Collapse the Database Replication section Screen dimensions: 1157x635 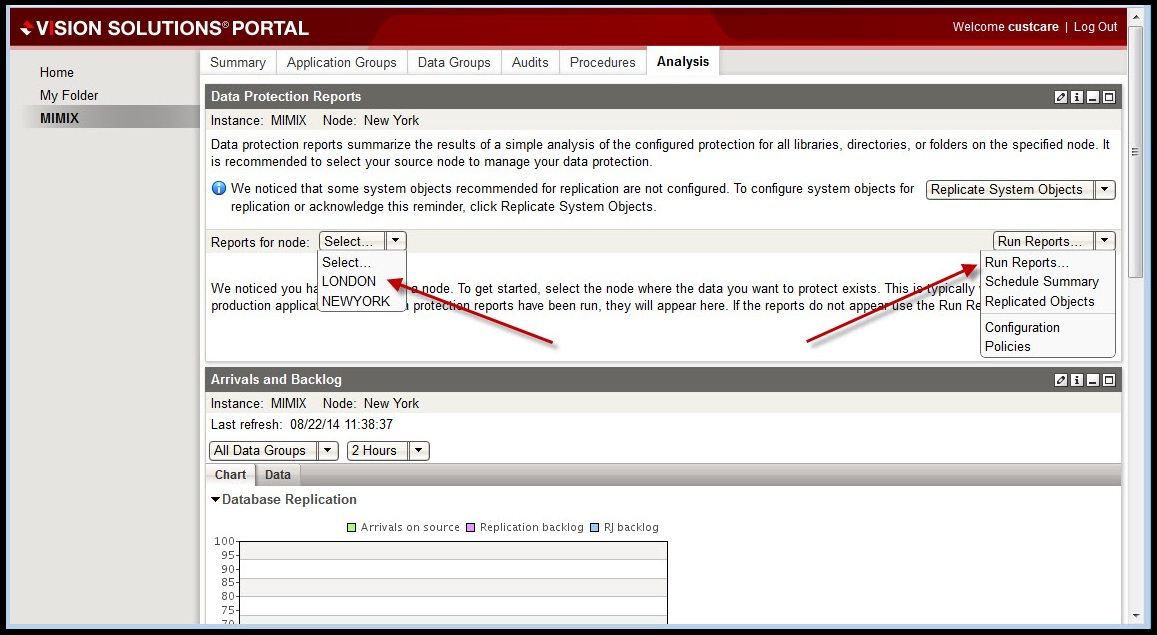[216, 500]
